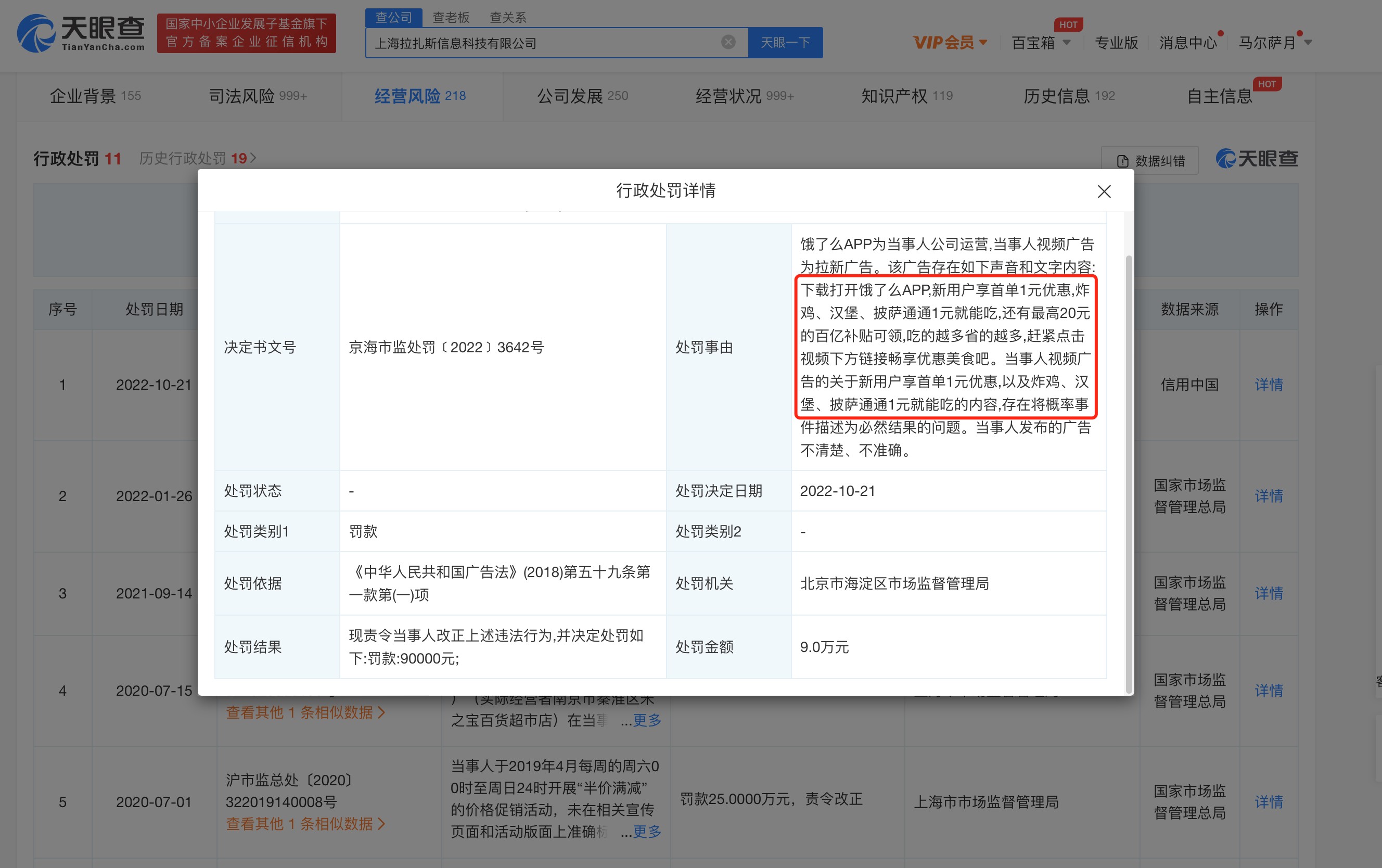Click the 罚款 penalty category value
1382x868 pixels.
pyautogui.click(x=363, y=532)
